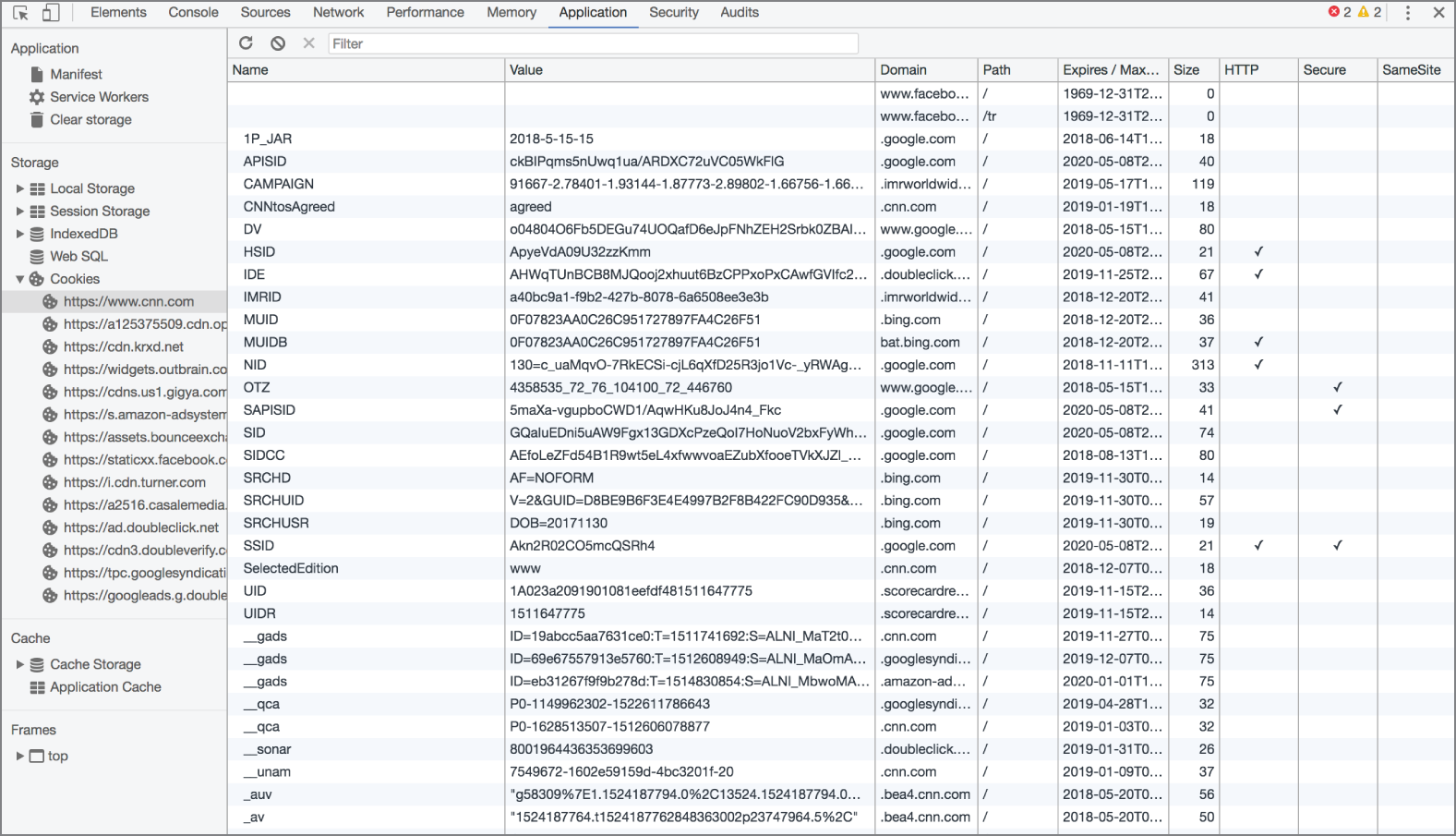Sort cookies by the SameSite column header
Image resolution: width=1456 pixels, height=836 pixels.
[x=1414, y=69]
